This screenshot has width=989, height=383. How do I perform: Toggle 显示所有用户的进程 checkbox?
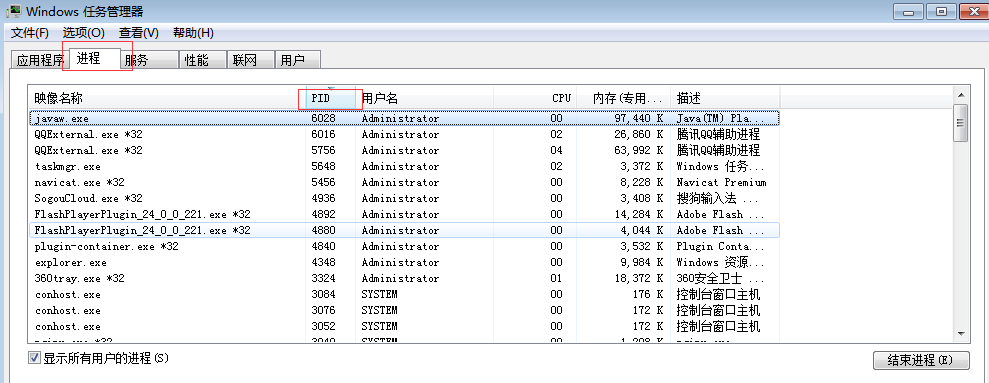[34, 358]
